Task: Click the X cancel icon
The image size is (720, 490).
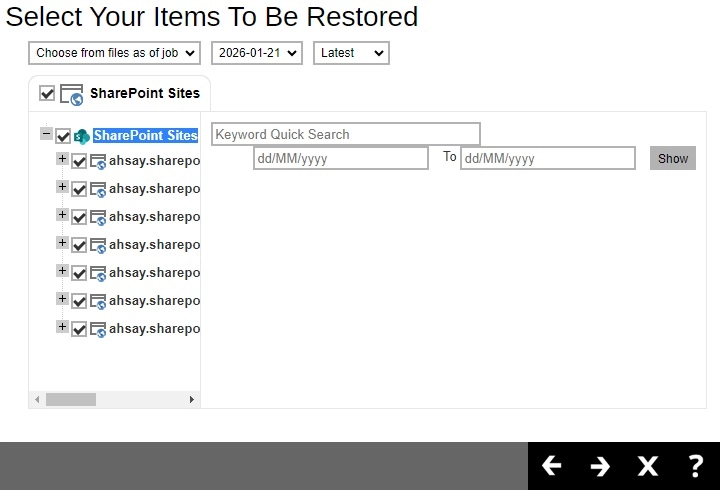Action: point(647,466)
